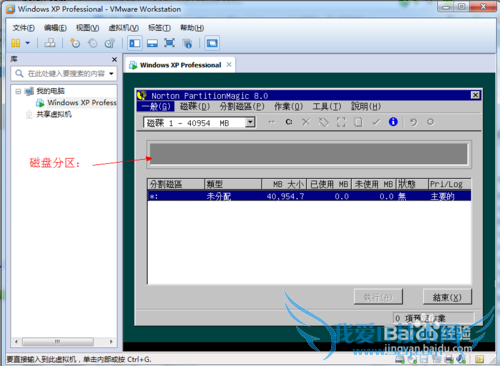Click the library search input field
500x366 pixels.
click(64, 74)
